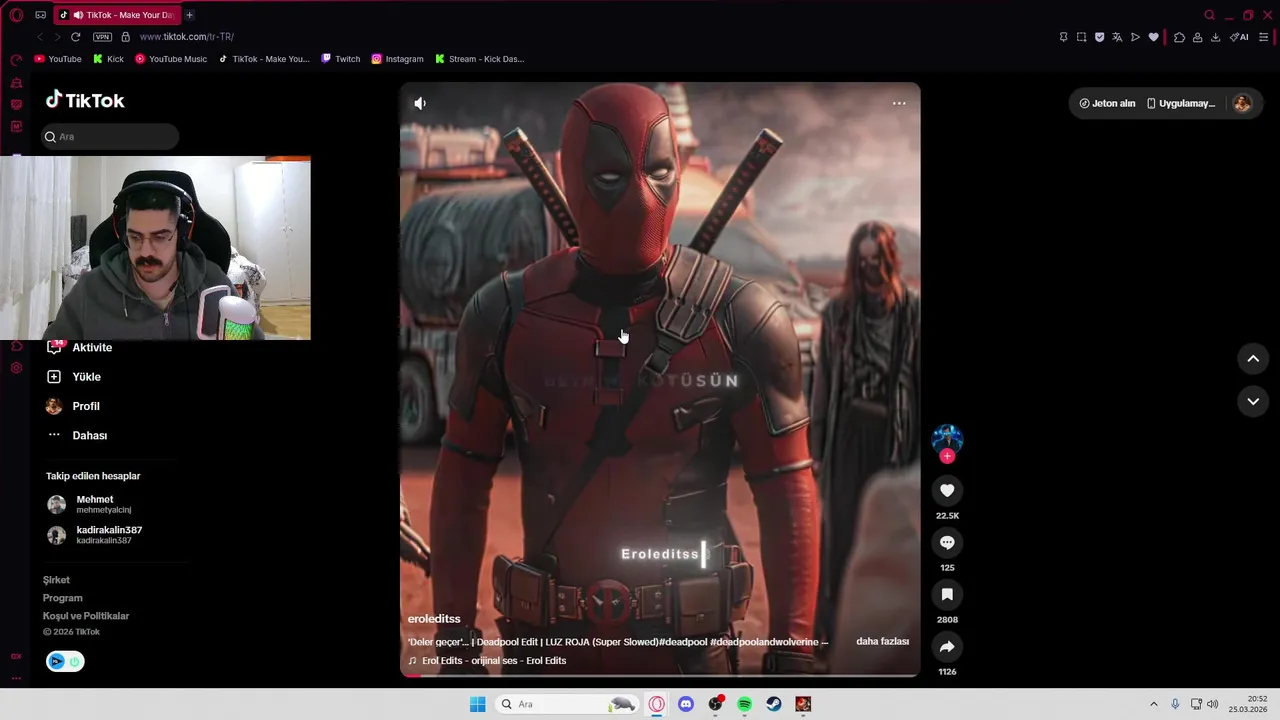
Task: Open eroleditss creator avatar
Action: (x=947, y=438)
